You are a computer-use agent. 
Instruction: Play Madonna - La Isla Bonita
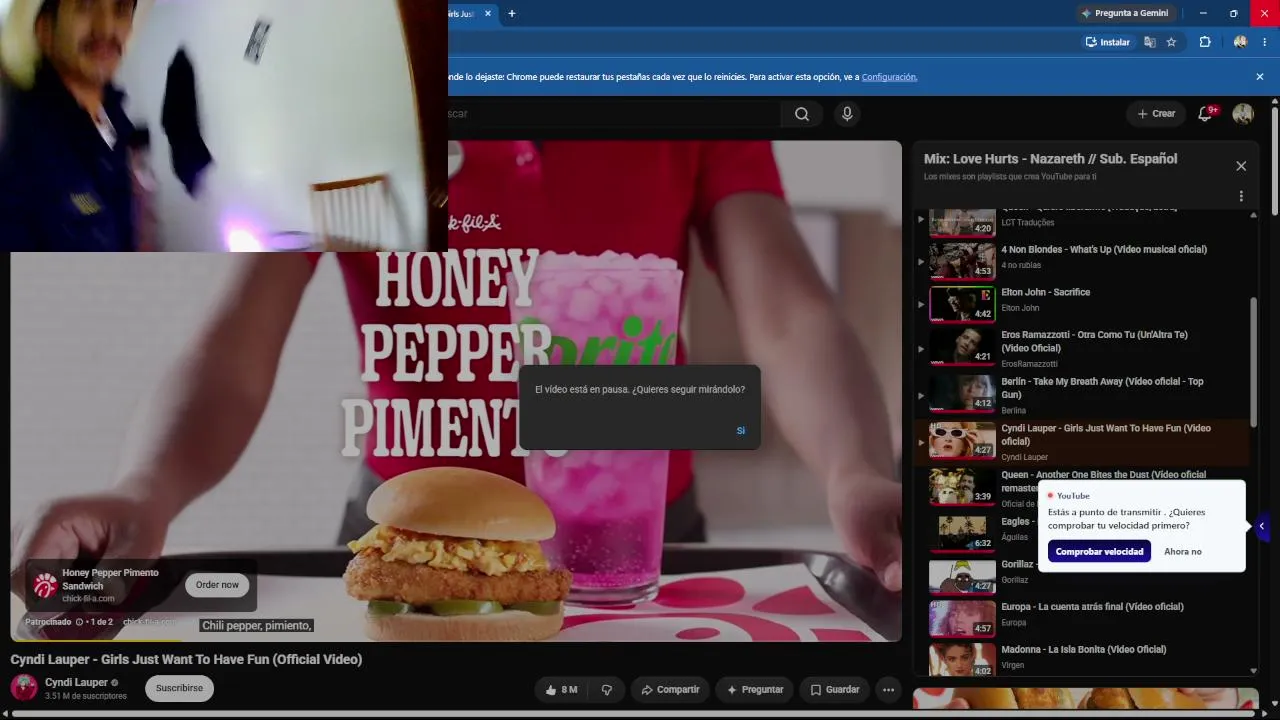1083,650
